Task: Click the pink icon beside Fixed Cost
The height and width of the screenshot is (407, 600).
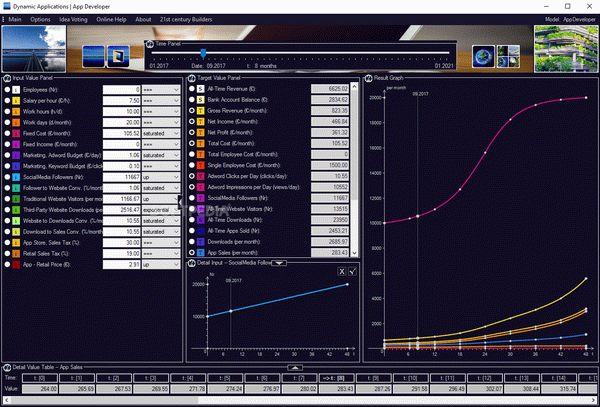Action: 16,133
